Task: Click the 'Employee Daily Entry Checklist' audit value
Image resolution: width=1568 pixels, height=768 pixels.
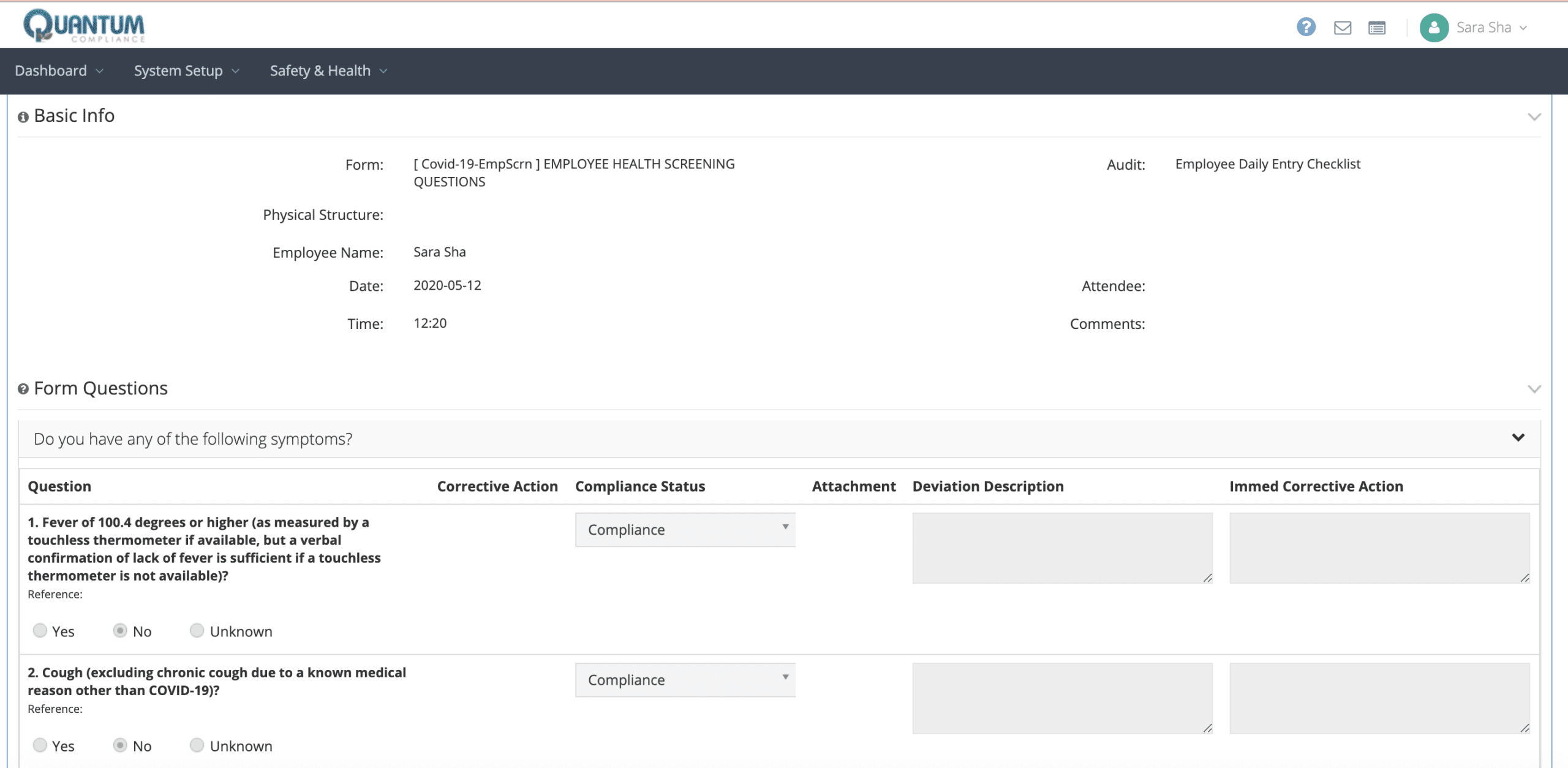Action: pos(1268,164)
